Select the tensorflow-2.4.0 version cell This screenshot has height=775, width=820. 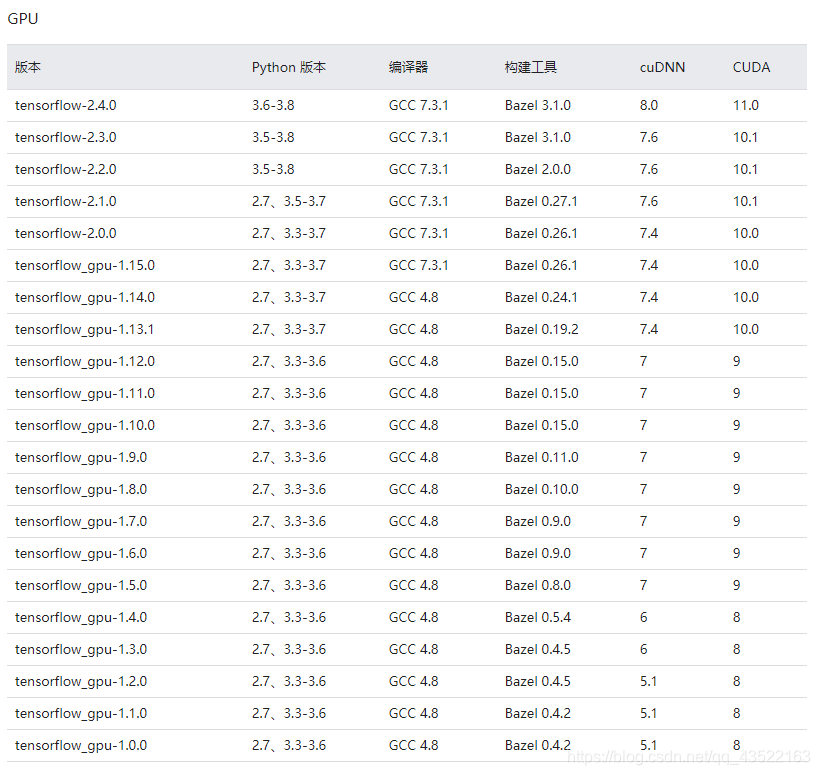point(65,105)
